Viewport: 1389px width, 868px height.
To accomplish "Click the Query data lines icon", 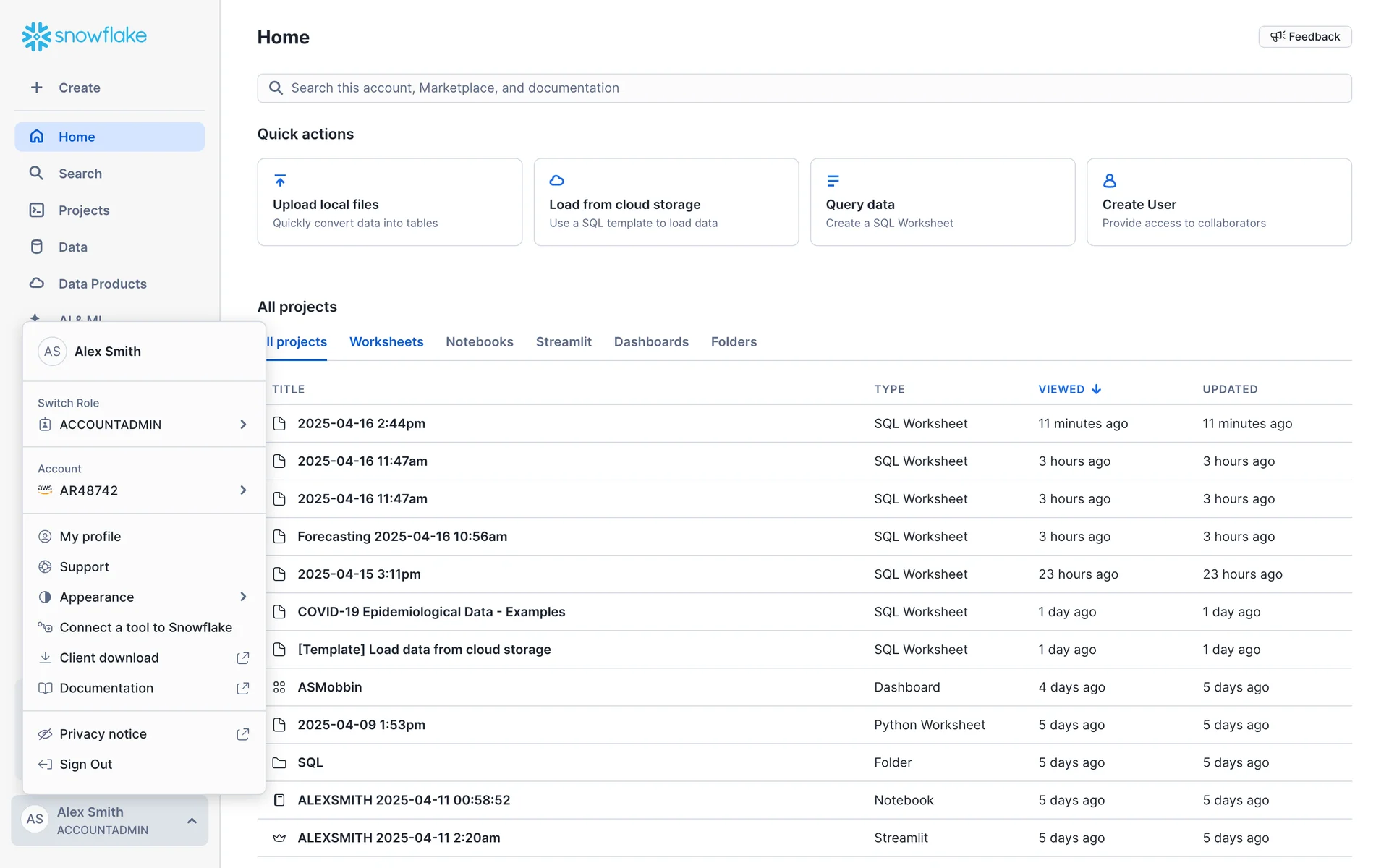I will click(x=833, y=180).
